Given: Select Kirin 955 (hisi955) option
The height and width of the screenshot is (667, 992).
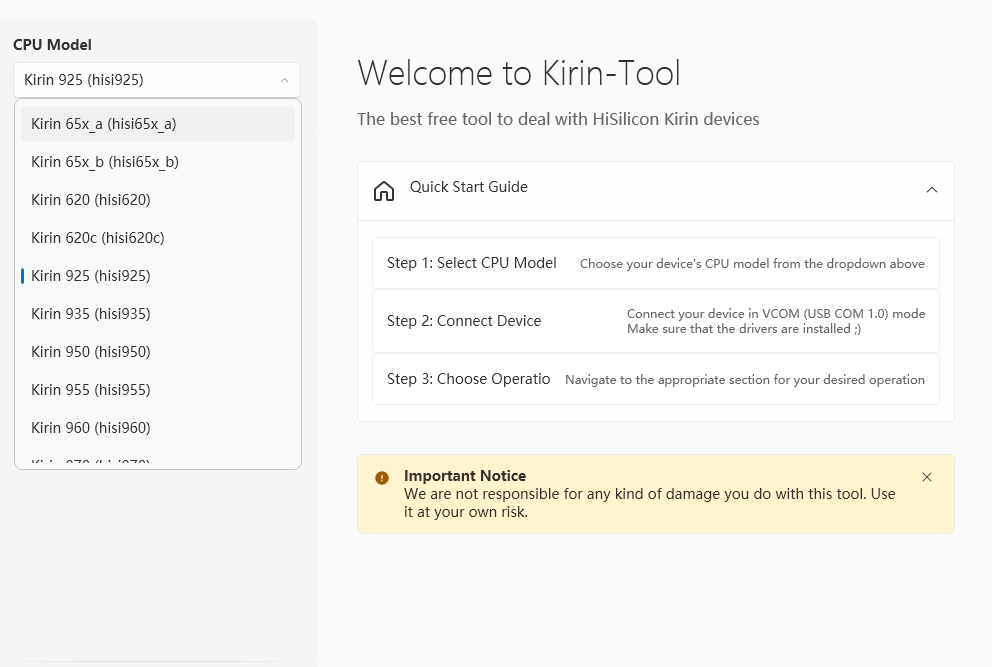Looking at the screenshot, I should pos(158,390).
